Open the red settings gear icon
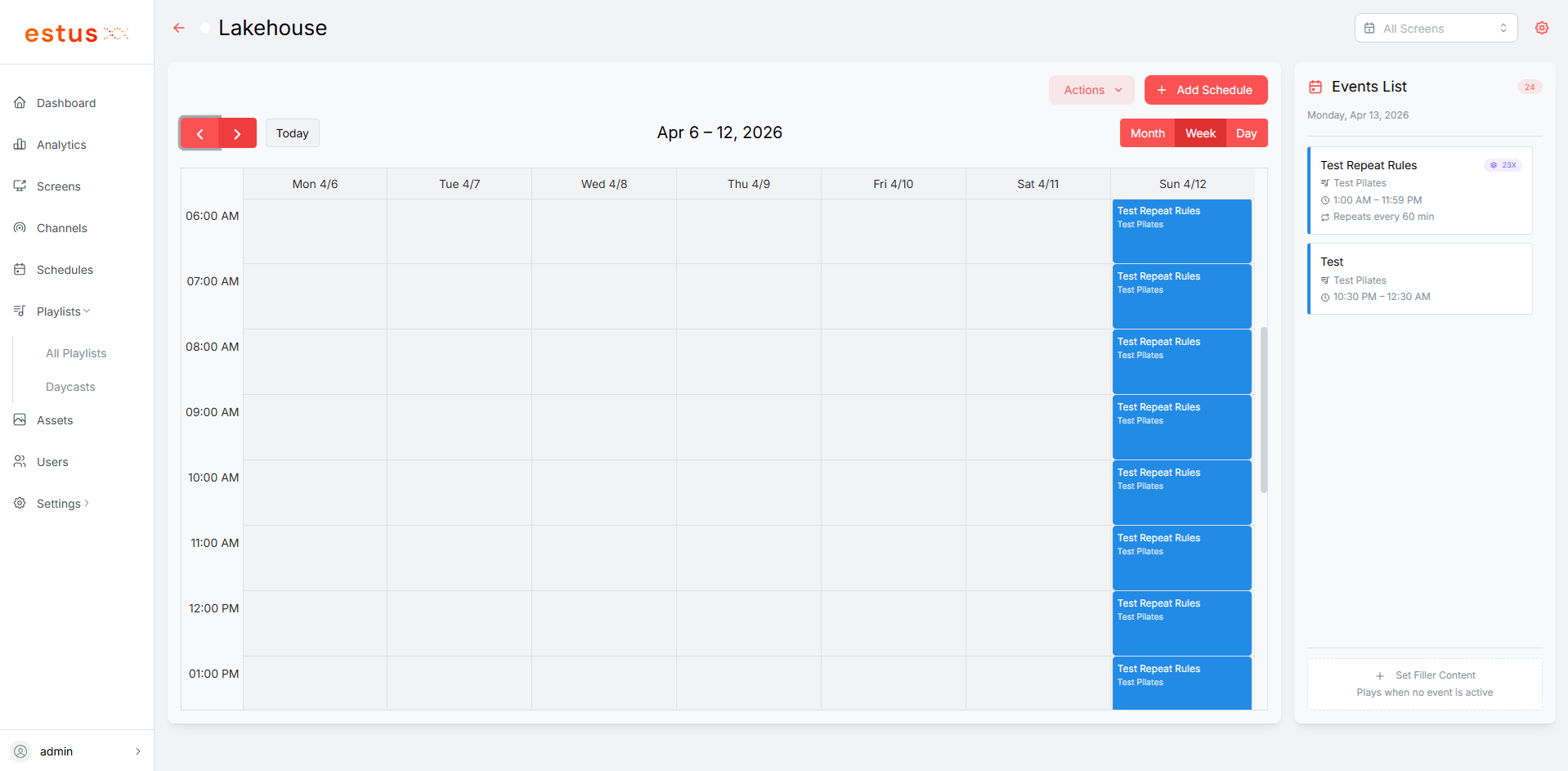The height and width of the screenshot is (771, 1568). (1542, 28)
